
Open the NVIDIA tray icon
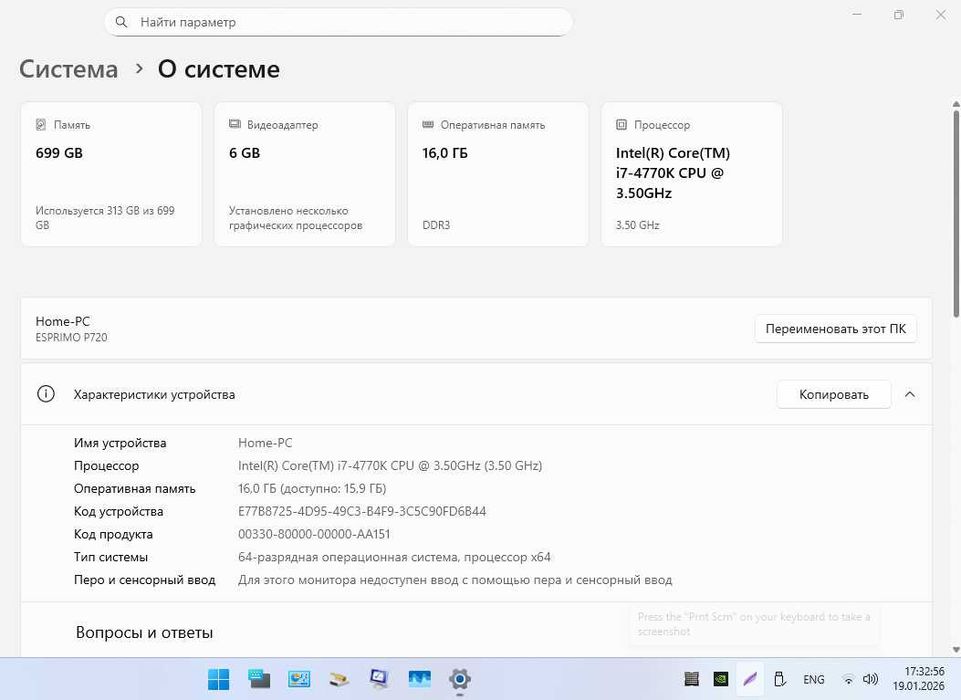[721, 679]
